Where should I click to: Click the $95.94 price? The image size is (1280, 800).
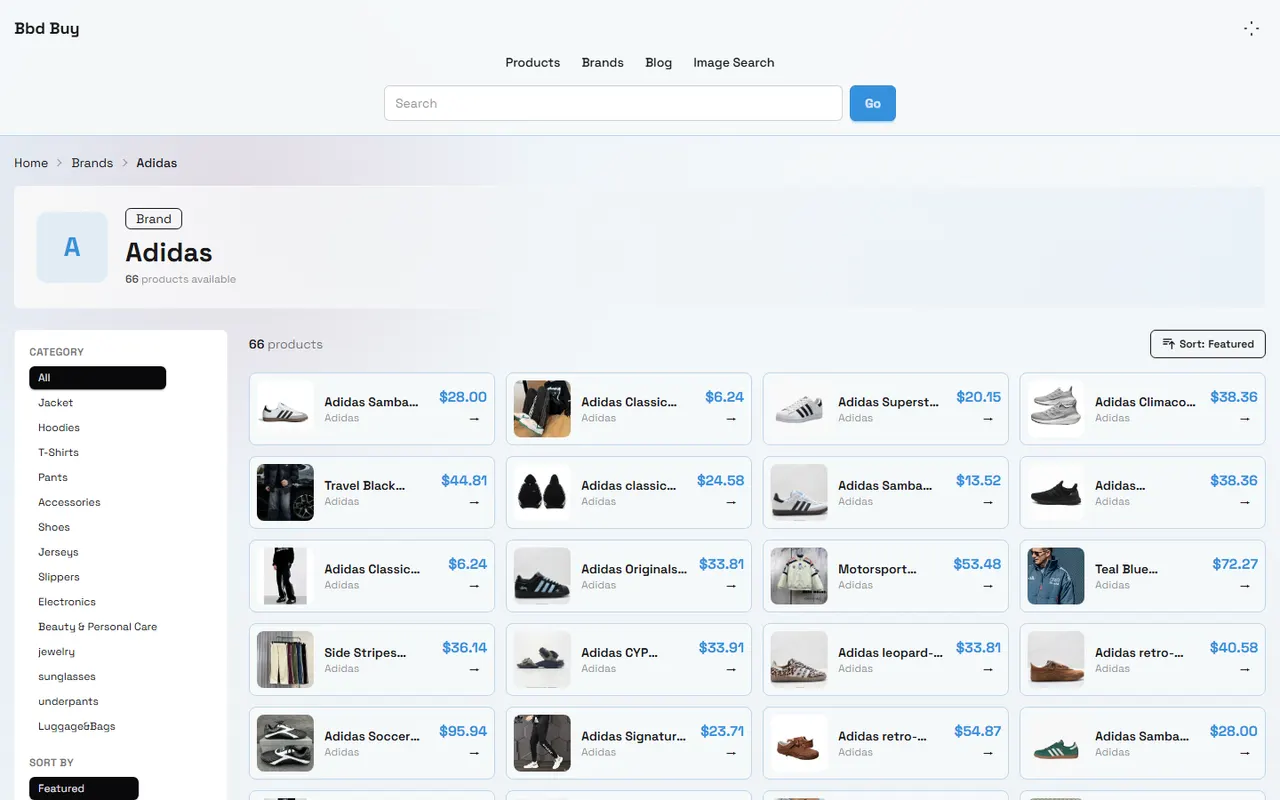463,731
